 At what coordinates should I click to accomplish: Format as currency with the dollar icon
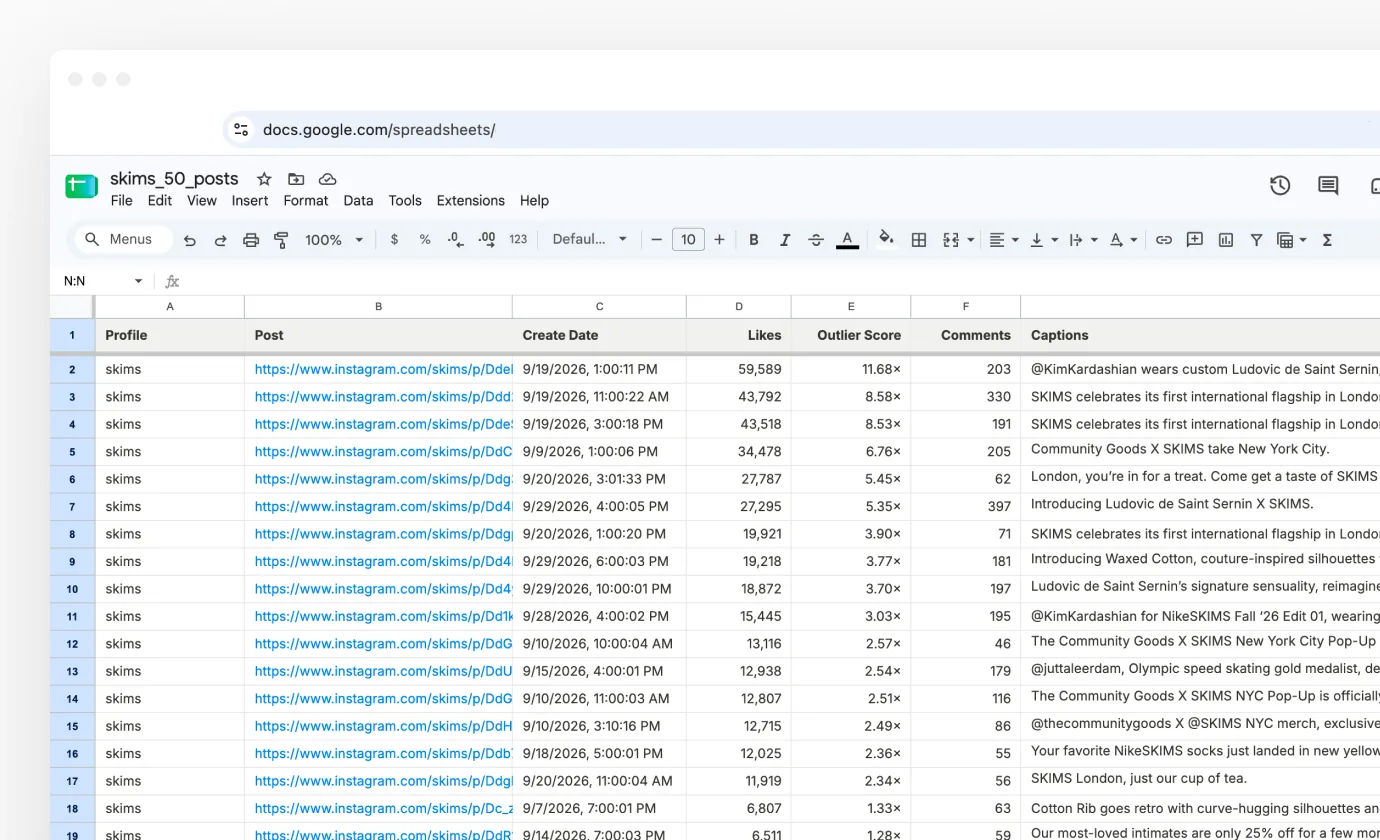pos(394,240)
